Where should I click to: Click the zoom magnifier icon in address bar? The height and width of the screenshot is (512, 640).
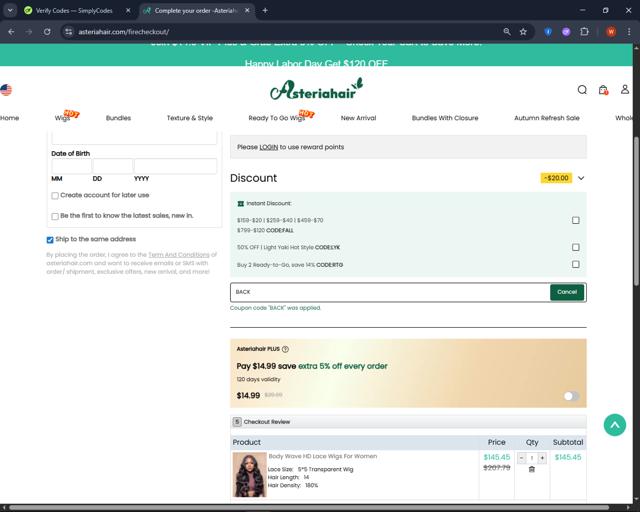[507, 31]
